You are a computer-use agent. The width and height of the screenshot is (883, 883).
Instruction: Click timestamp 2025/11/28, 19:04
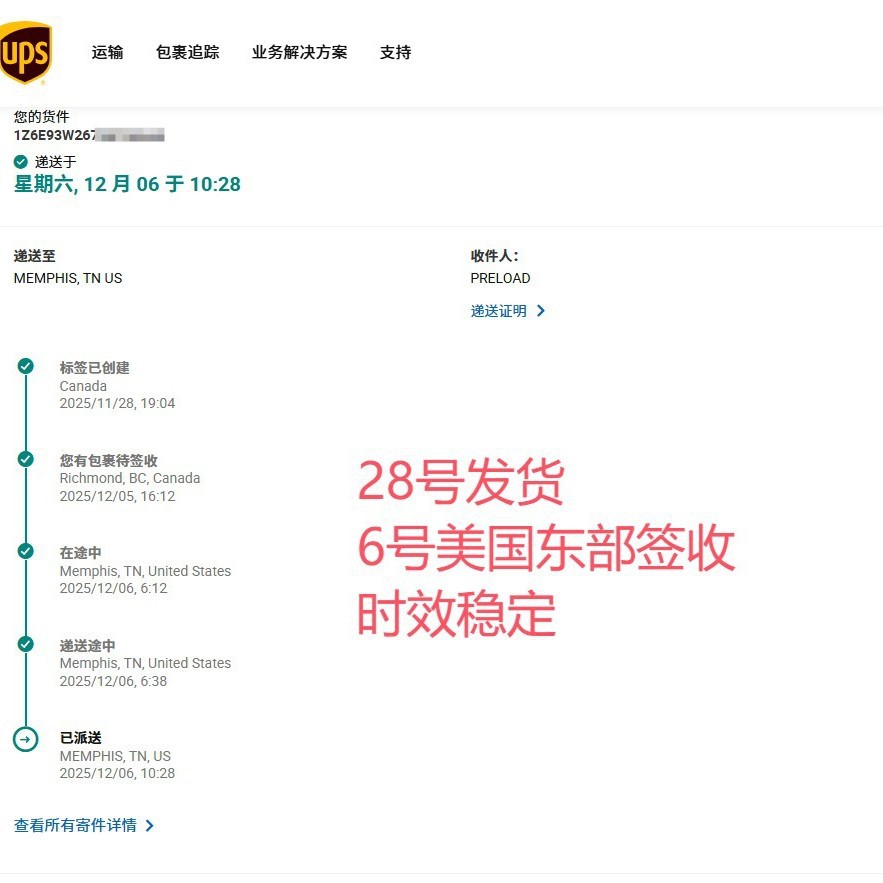117,403
